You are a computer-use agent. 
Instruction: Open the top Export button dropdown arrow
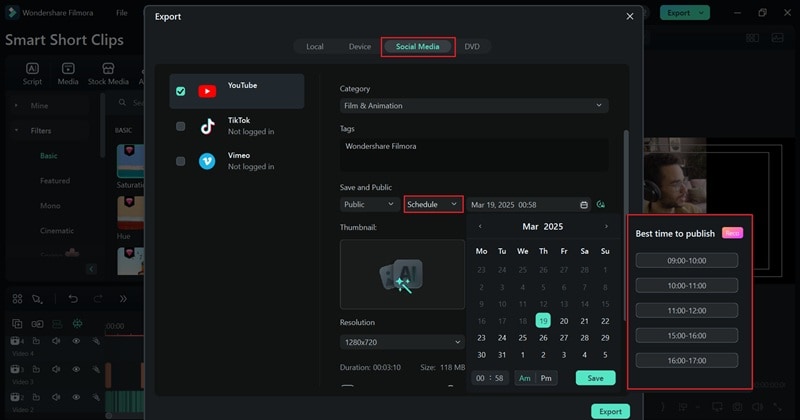pyautogui.click(x=702, y=13)
